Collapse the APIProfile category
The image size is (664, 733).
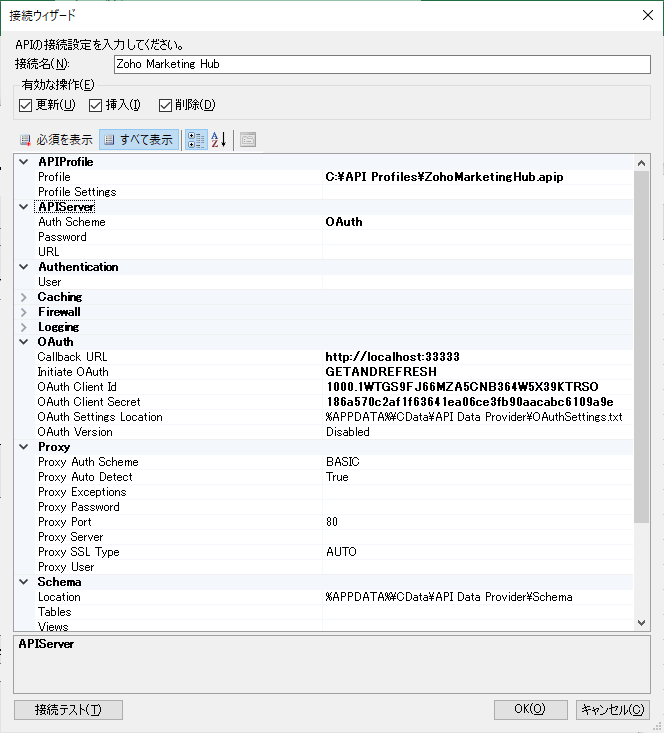click(24, 162)
